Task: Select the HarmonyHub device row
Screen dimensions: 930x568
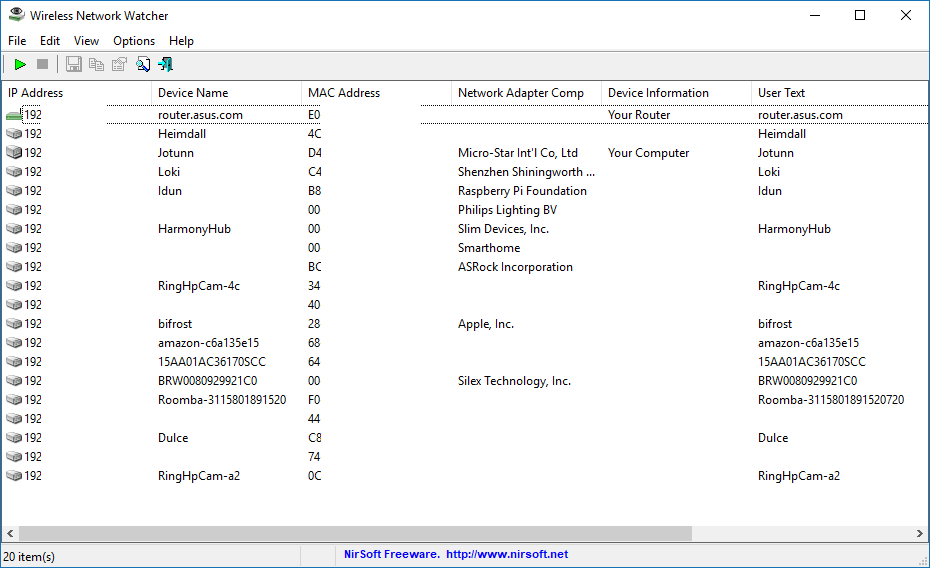Action: [x=194, y=229]
